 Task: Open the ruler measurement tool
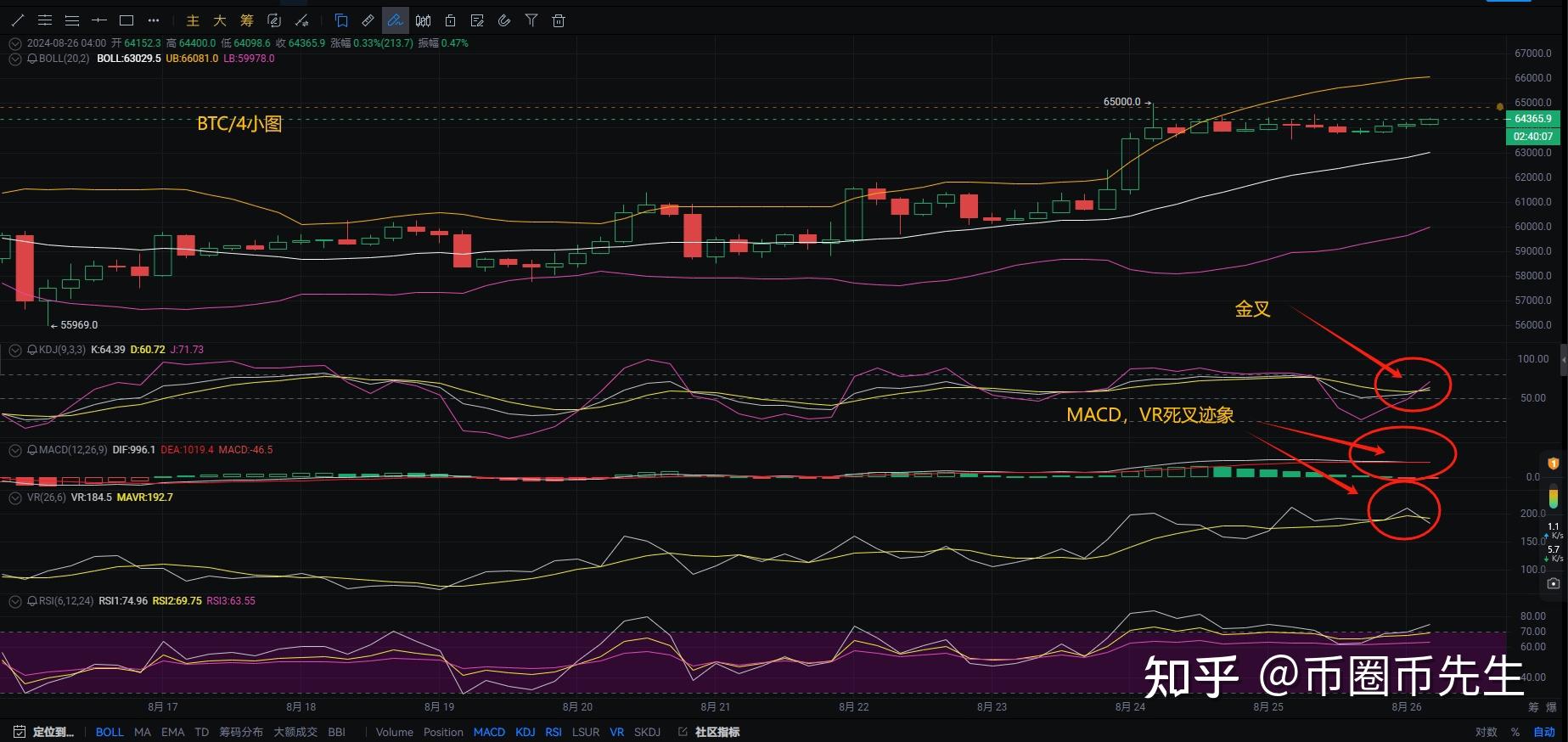point(368,20)
